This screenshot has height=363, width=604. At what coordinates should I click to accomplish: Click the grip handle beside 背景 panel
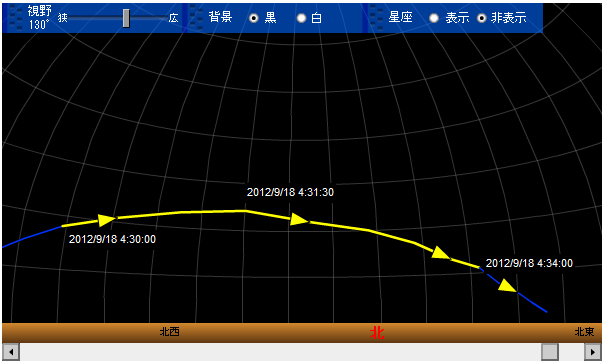point(196,18)
